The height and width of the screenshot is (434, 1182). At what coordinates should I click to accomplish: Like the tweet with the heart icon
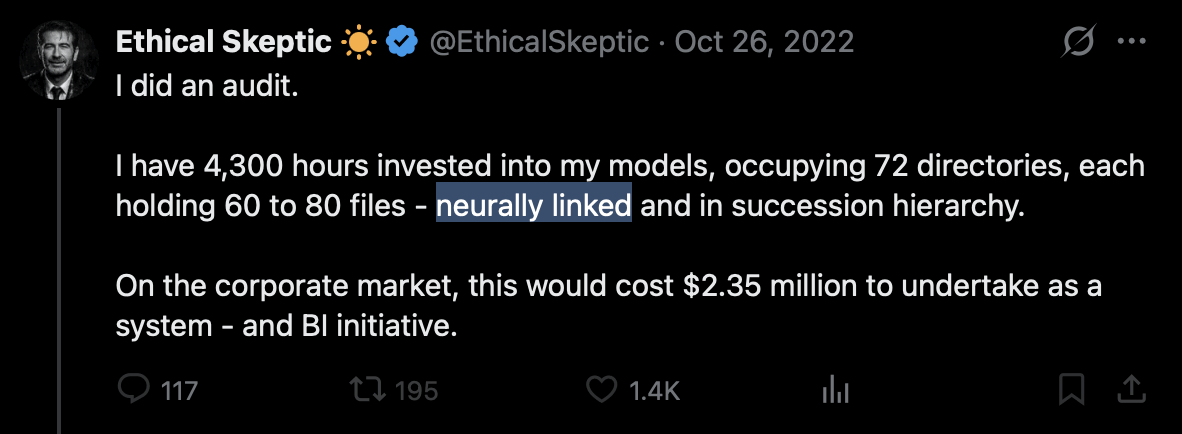point(601,390)
